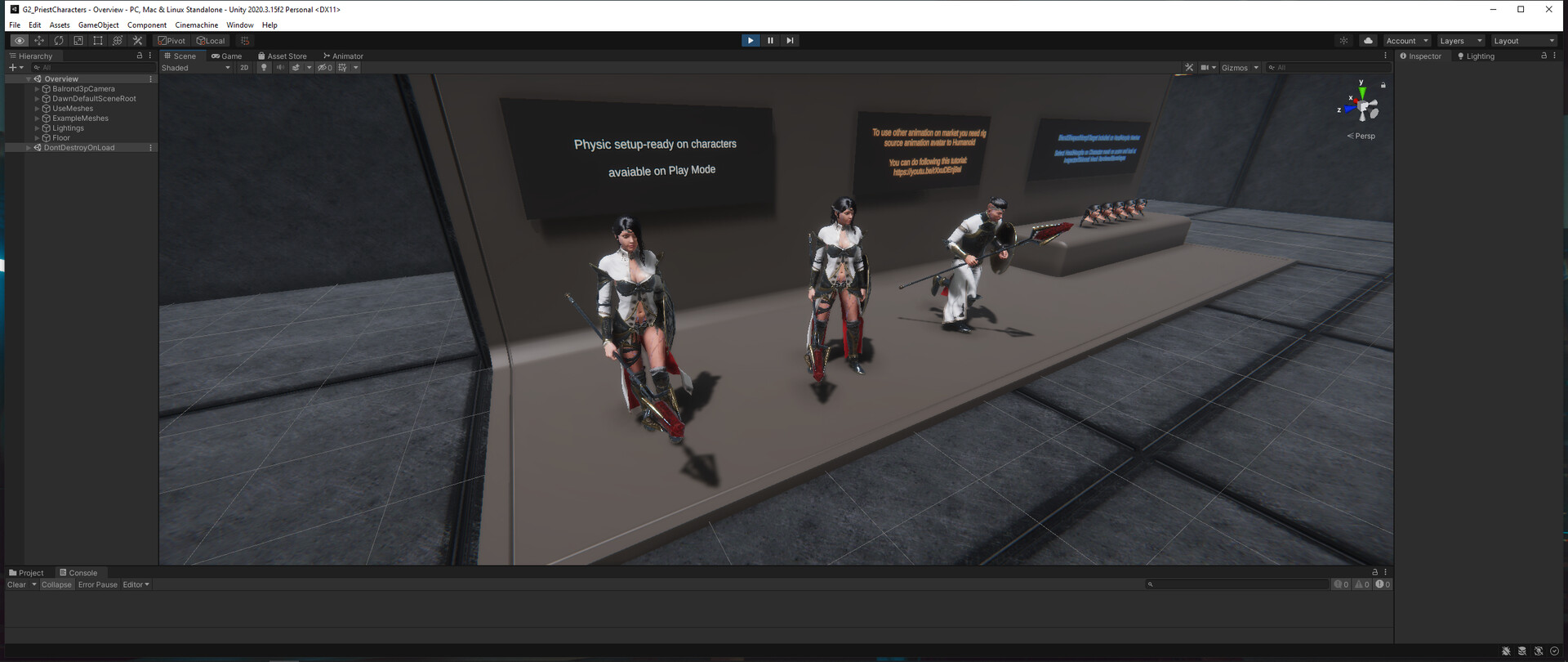Open the Hierarchy create (+) dropdown
This screenshot has height=662, width=1568.
[16, 67]
